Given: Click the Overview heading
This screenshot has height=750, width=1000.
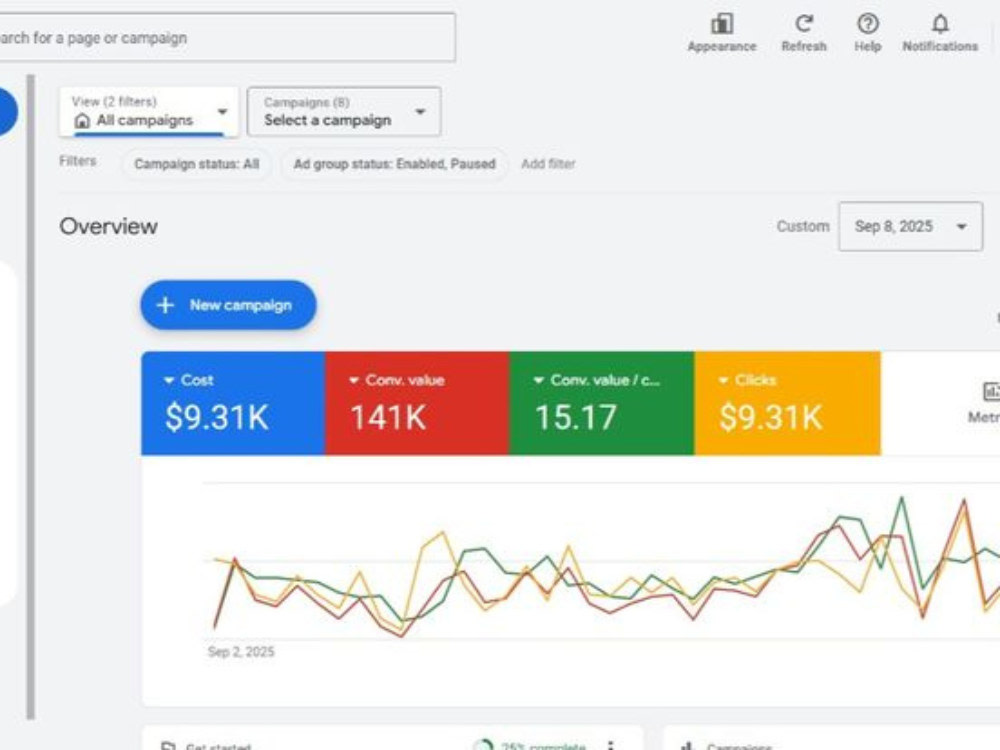Looking at the screenshot, I should click(x=108, y=226).
